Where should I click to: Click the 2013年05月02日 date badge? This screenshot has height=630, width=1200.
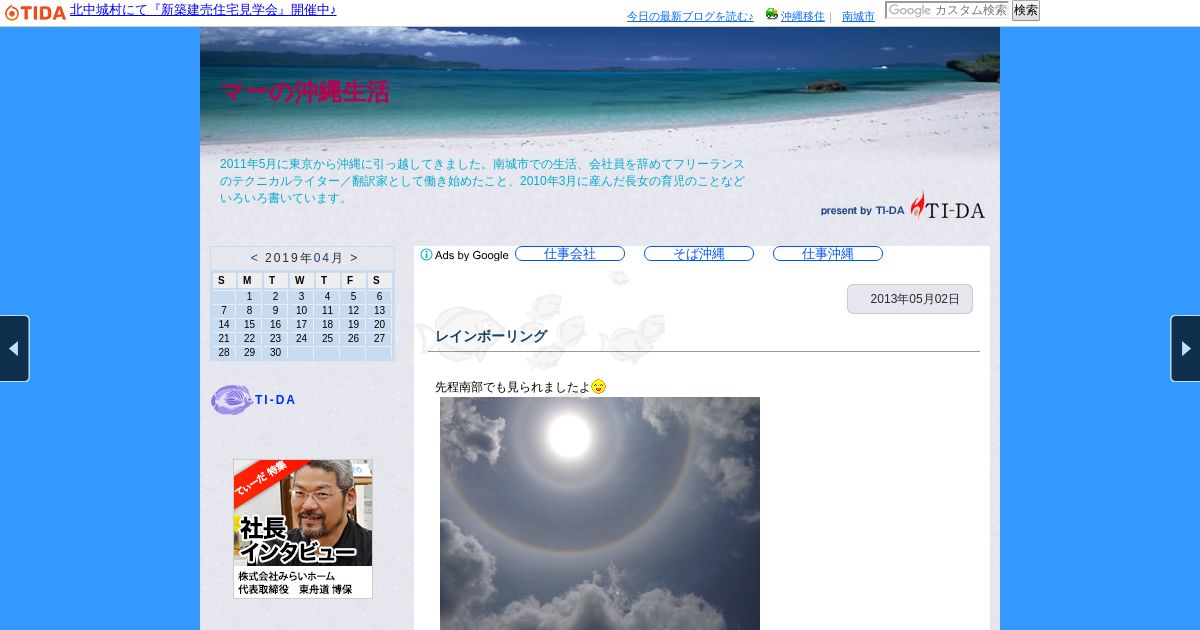click(x=910, y=299)
